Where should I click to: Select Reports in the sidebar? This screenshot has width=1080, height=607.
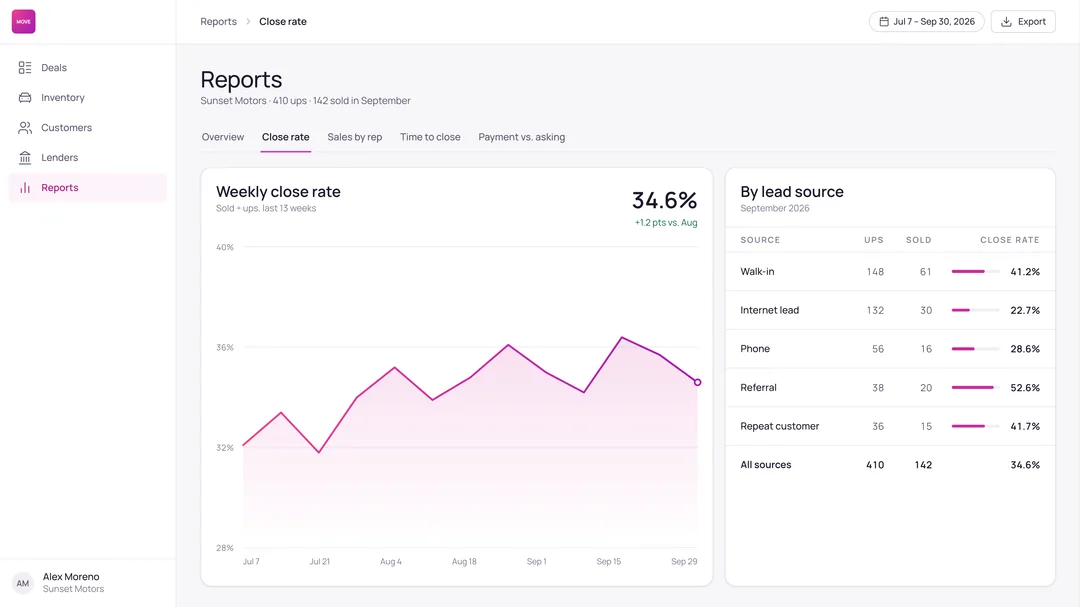87,187
